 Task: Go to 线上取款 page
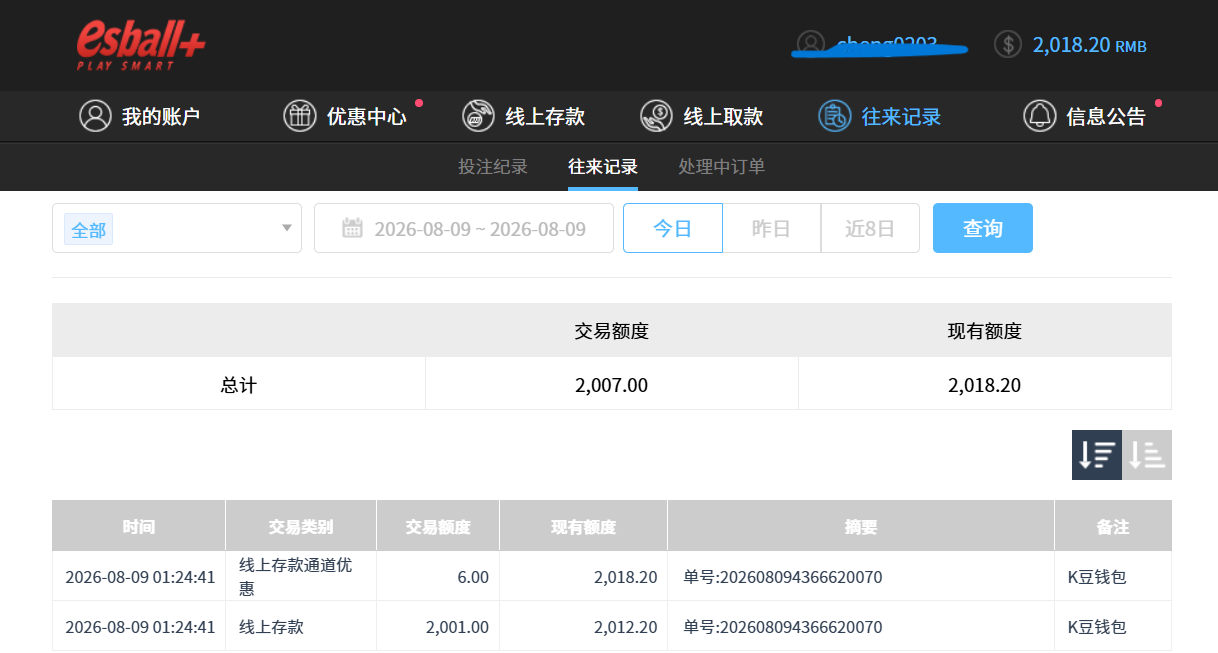pyautogui.click(x=723, y=116)
